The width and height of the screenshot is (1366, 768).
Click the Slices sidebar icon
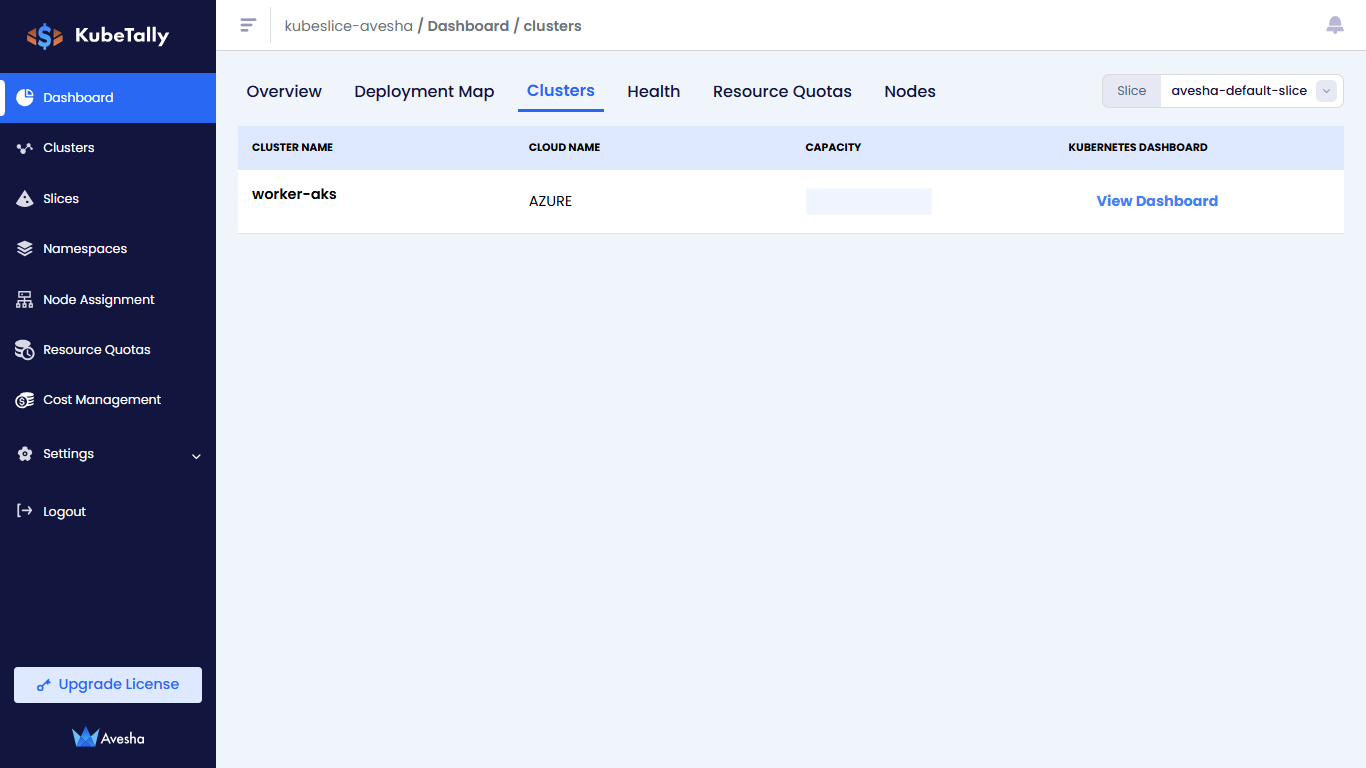25,198
